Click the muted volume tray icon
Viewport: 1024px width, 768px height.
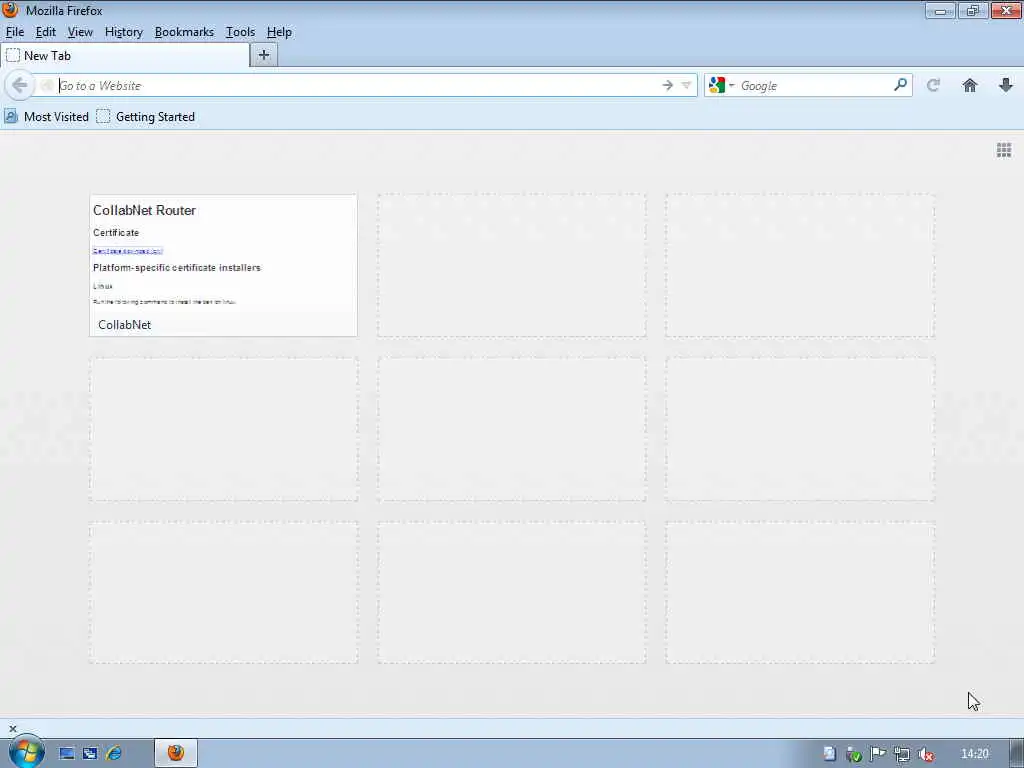(925, 754)
